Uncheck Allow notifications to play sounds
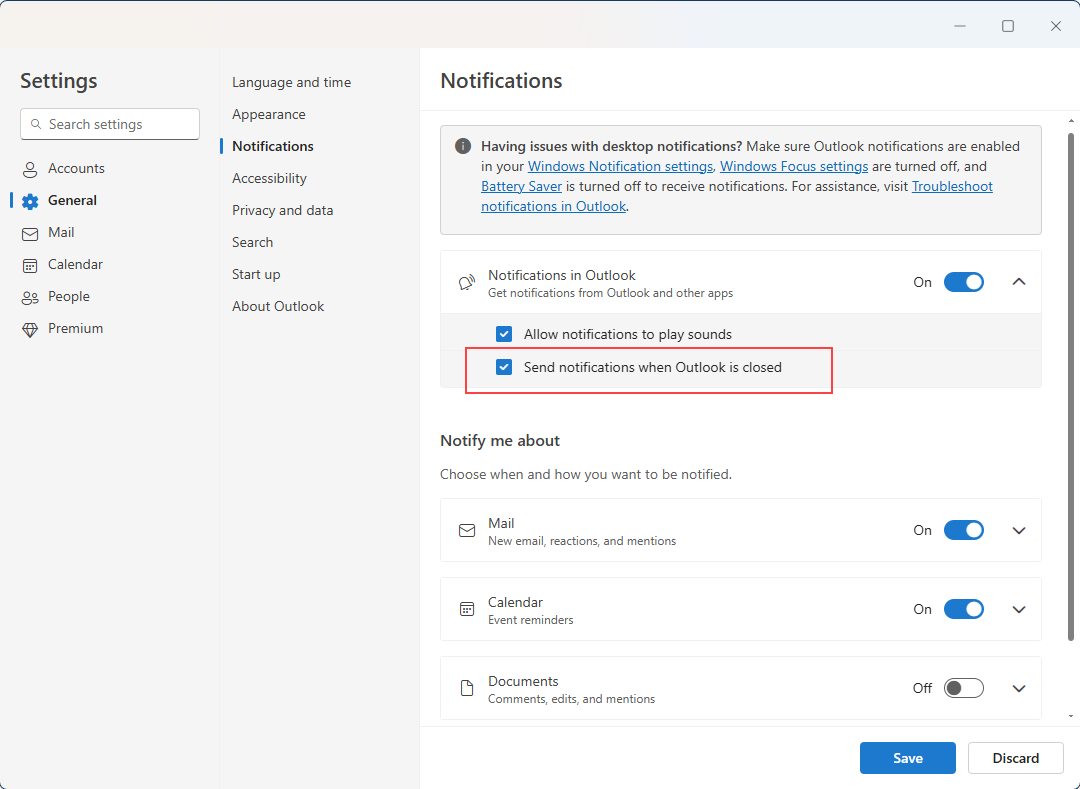This screenshot has width=1080, height=789. pyautogui.click(x=505, y=334)
